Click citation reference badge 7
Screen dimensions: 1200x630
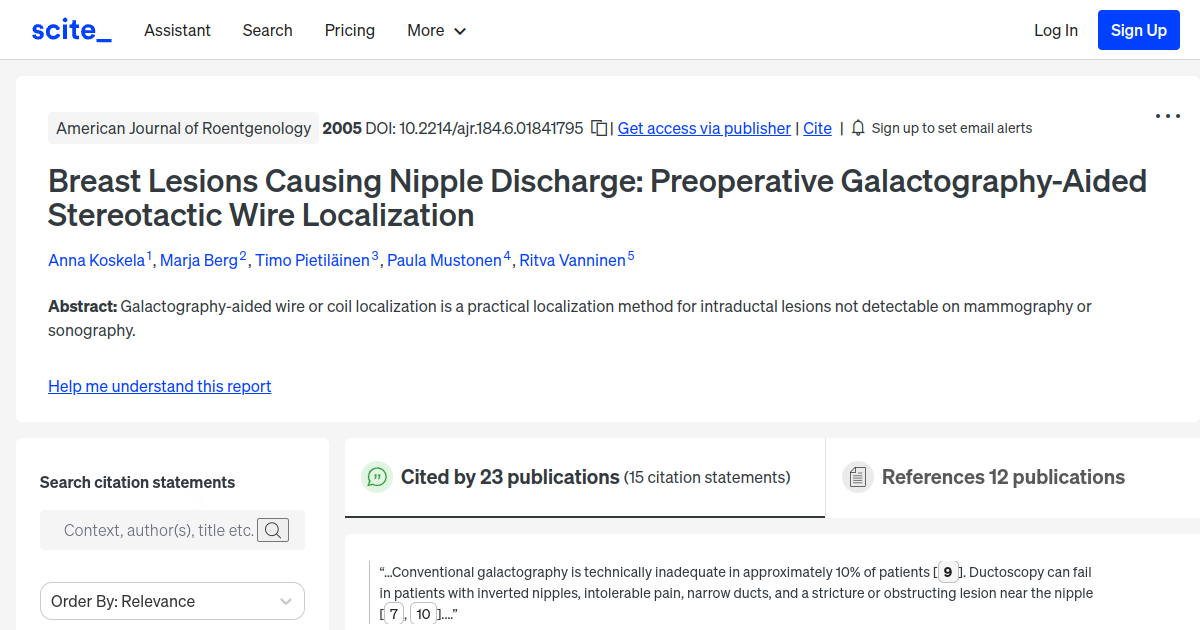click(x=393, y=613)
